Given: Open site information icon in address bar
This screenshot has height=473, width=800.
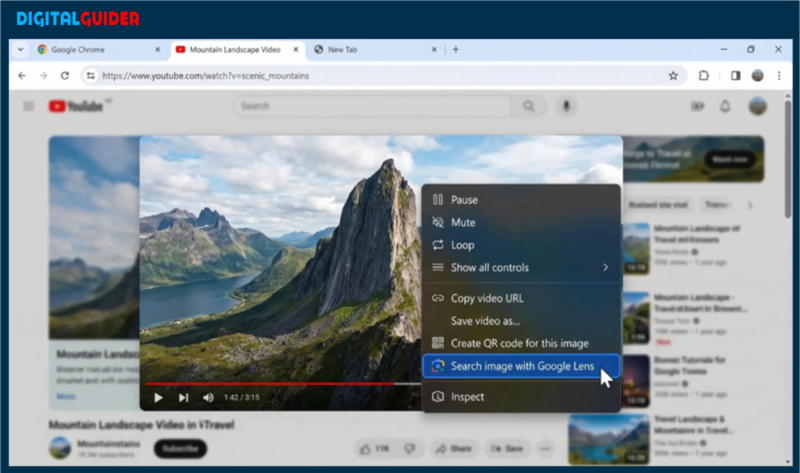Looking at the screenshot, I should [x=90, y=76].
